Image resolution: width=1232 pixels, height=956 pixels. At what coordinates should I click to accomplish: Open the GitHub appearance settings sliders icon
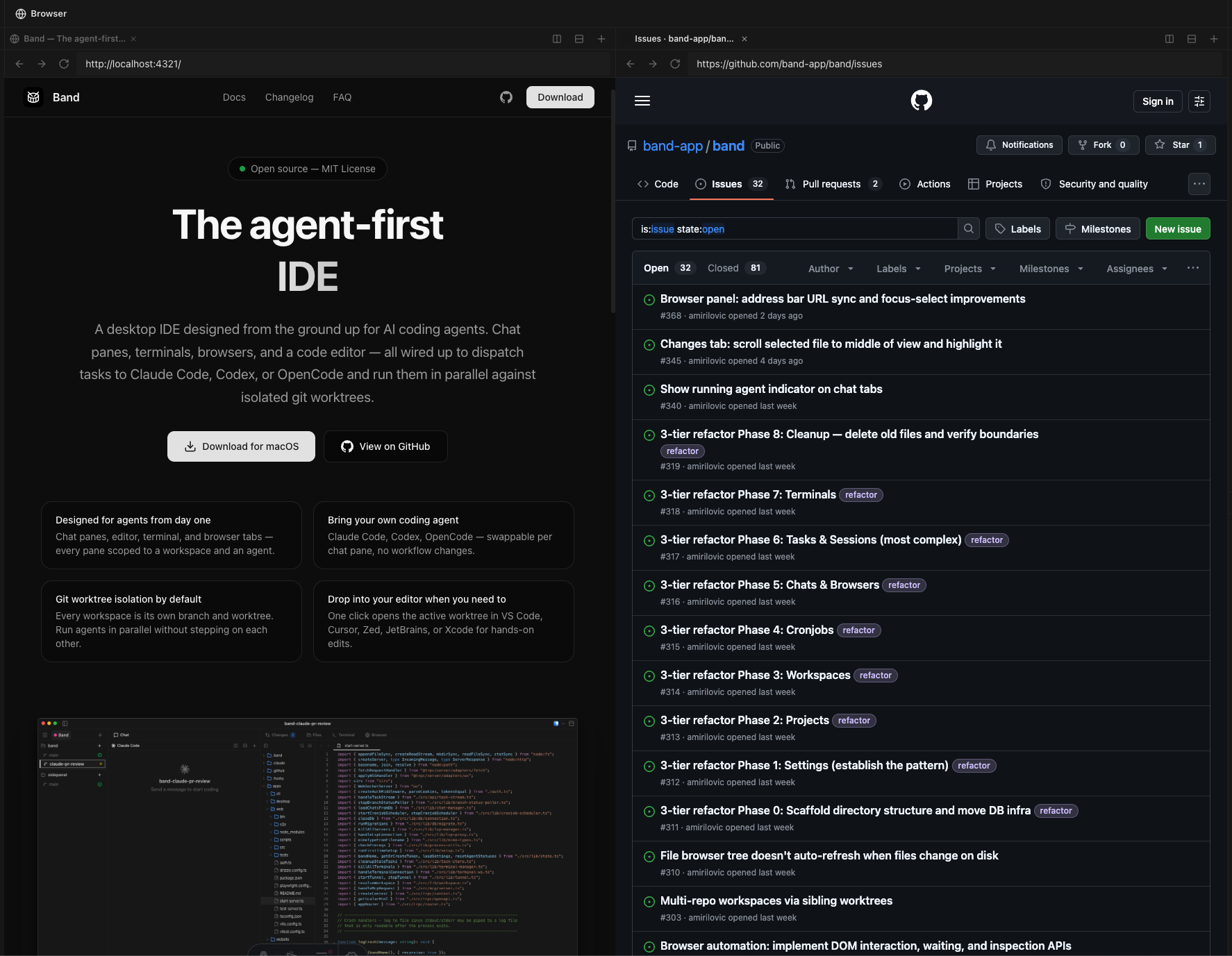click(x=1199, y=101)
